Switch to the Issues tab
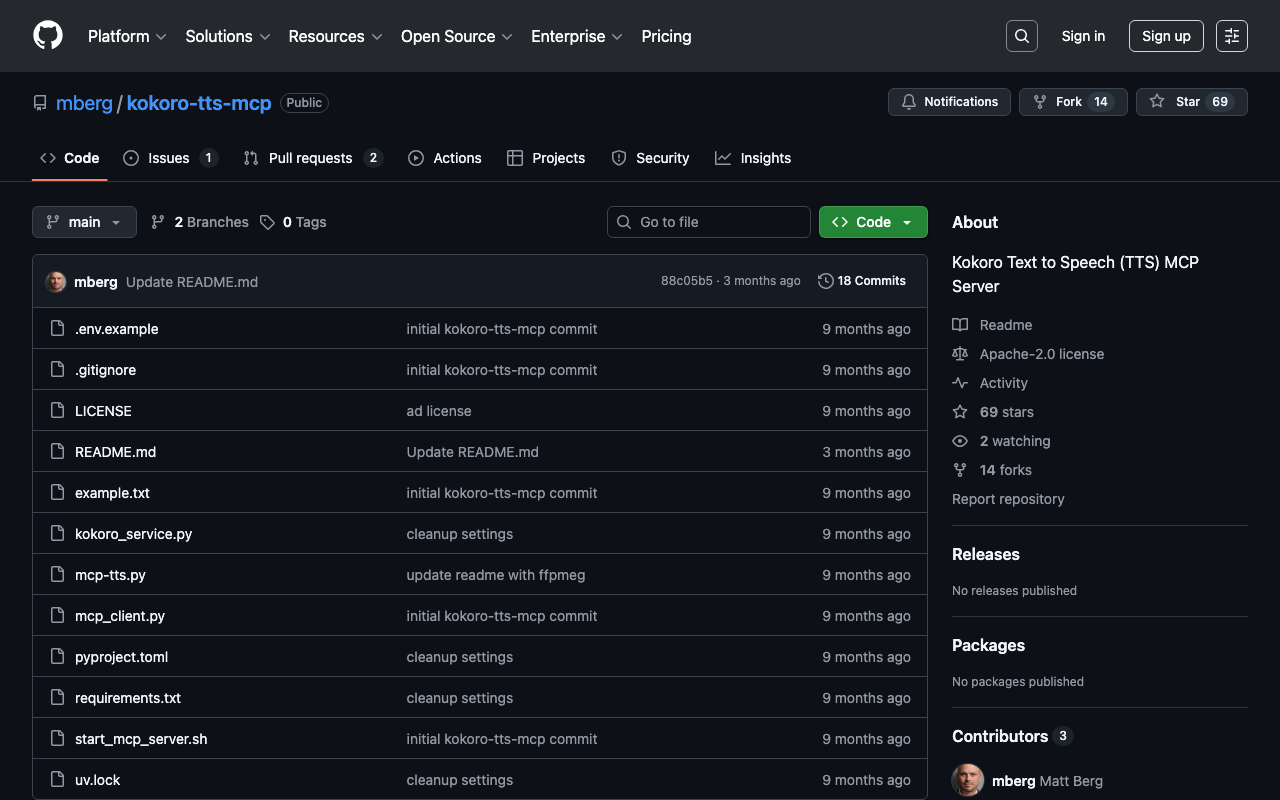Viewport: 1280px width, 800px height. click(x=169, y=158)
